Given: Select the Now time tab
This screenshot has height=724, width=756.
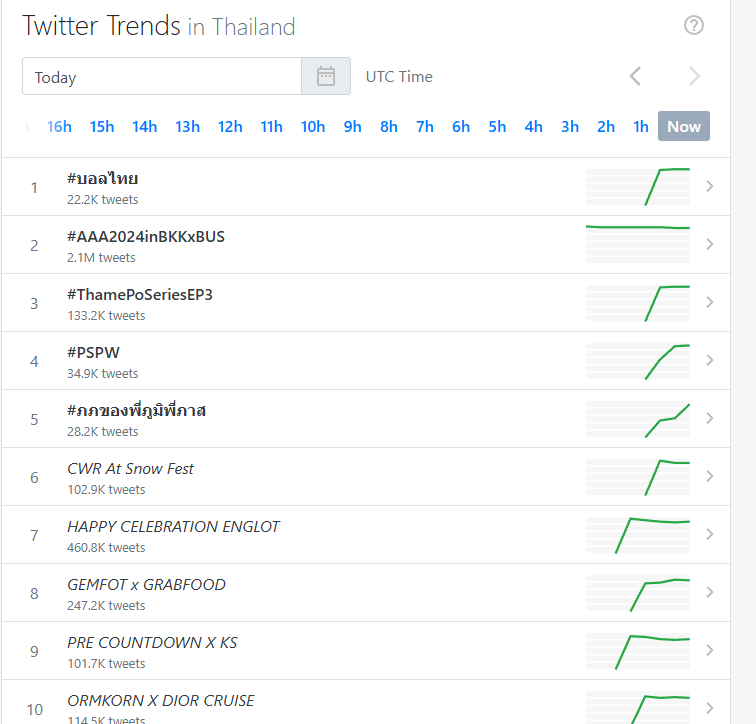Looking at the screenshot, I should [x=684, y=126].
